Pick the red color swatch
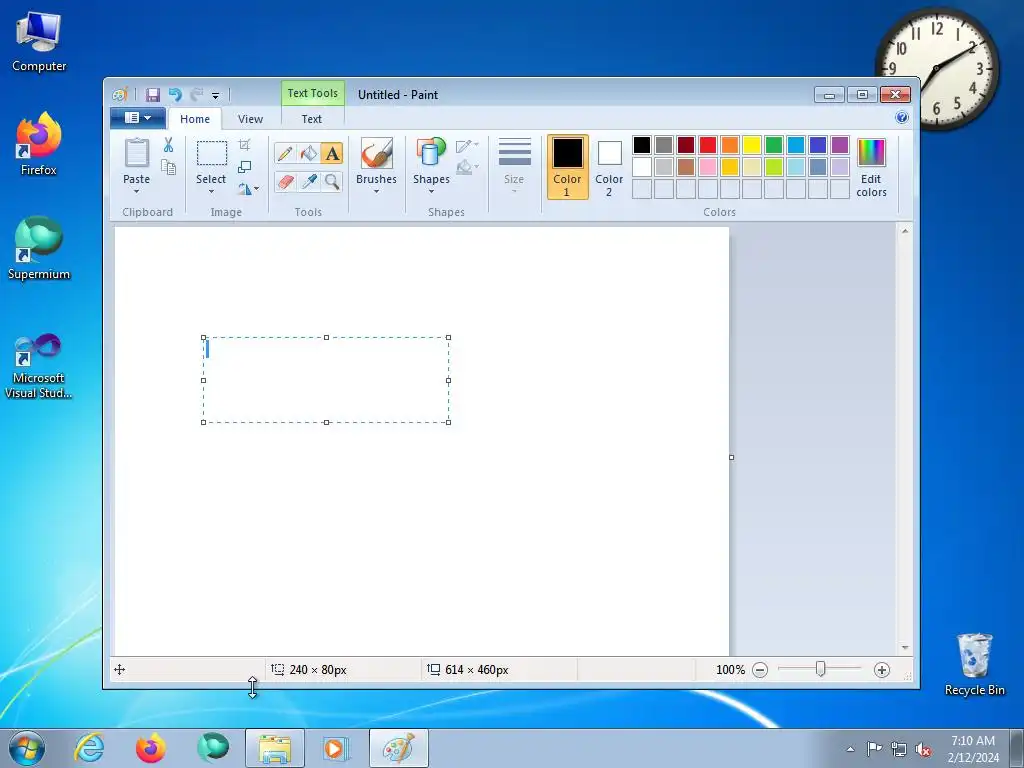1024x768 pixels. (x=708, y=145)
